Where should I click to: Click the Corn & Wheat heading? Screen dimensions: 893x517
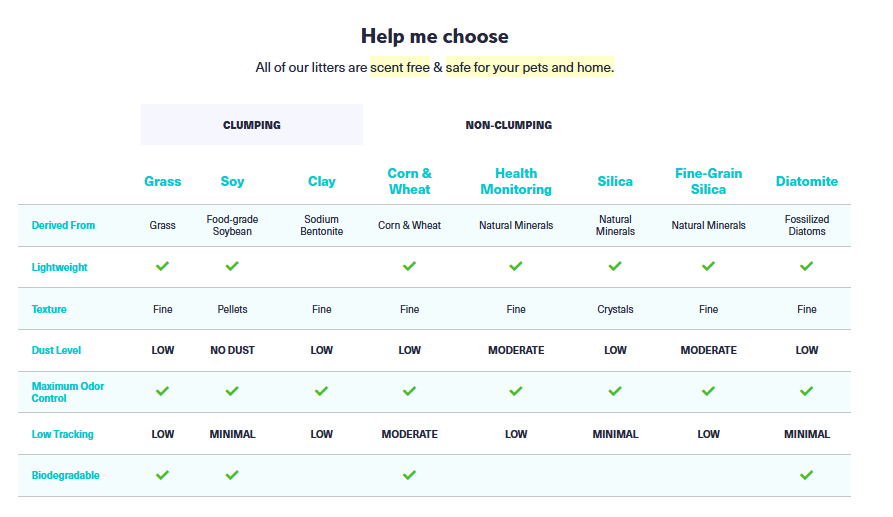pyautogui.click(x=409, y=181)
